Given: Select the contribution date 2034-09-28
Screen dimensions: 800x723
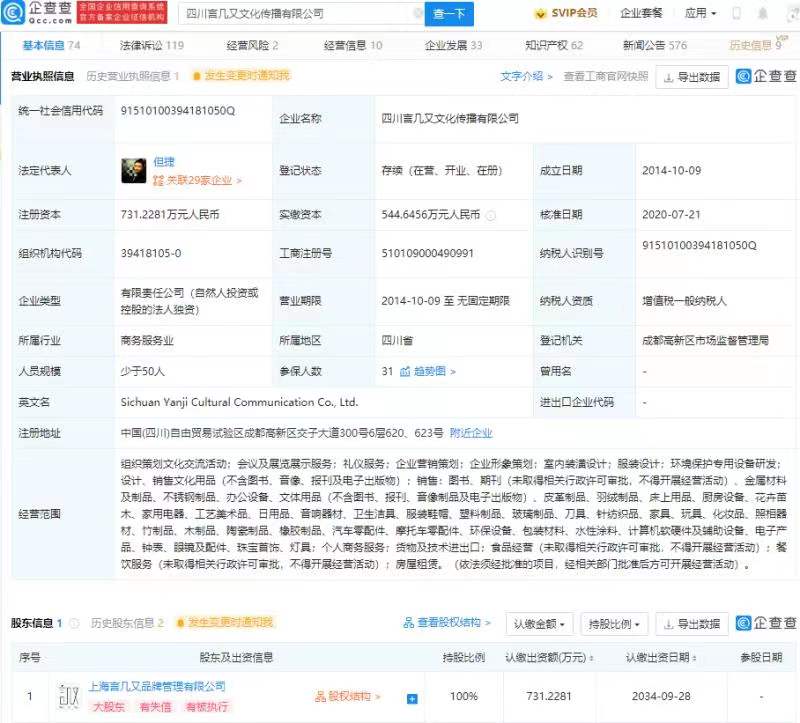Looking at the screenshot, I should (661, 696).
